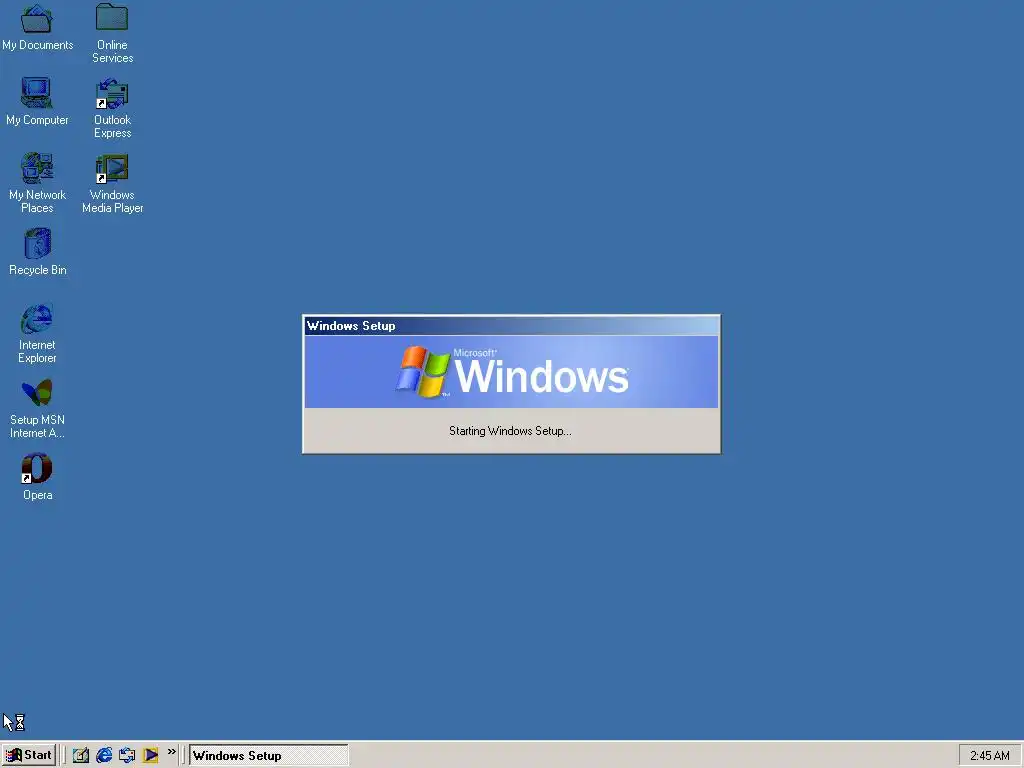The image size is (1024, 768).
Task: Launch Outlook Express from Quick Launch
Action: [127, 756]
